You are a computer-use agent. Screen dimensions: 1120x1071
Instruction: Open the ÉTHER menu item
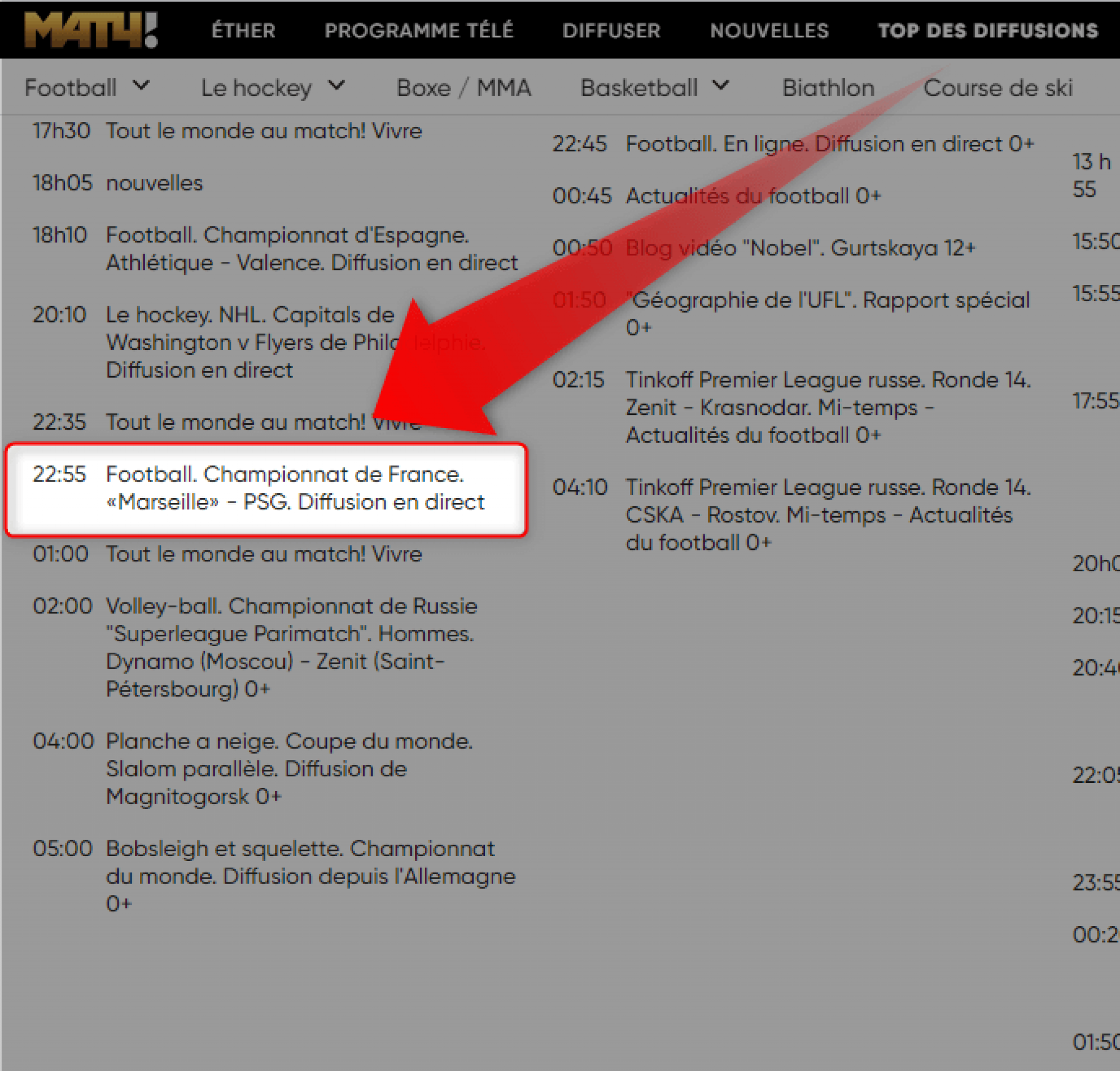coord(243,31)
